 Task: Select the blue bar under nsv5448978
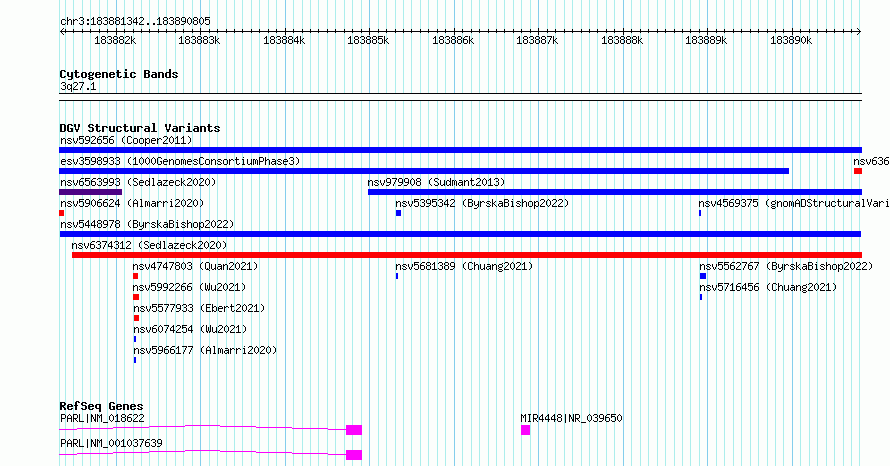(x=460, y=234)
